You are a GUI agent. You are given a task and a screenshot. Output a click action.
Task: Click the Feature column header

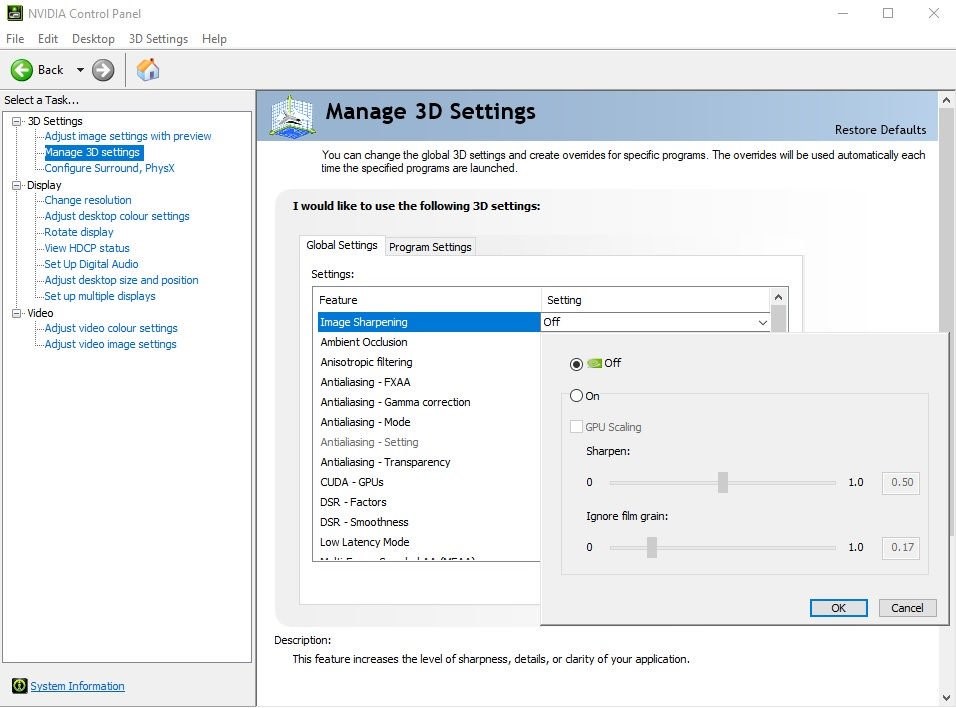[x=427, y=300]
